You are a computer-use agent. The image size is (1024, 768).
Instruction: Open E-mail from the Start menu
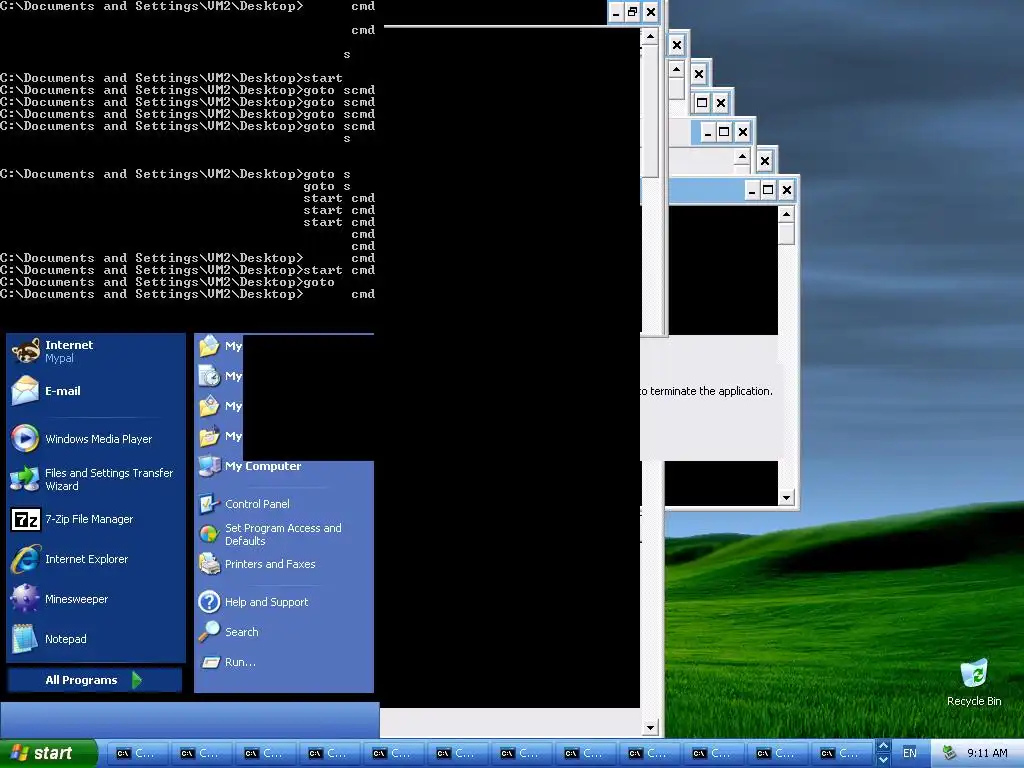(x=96, y=391)
